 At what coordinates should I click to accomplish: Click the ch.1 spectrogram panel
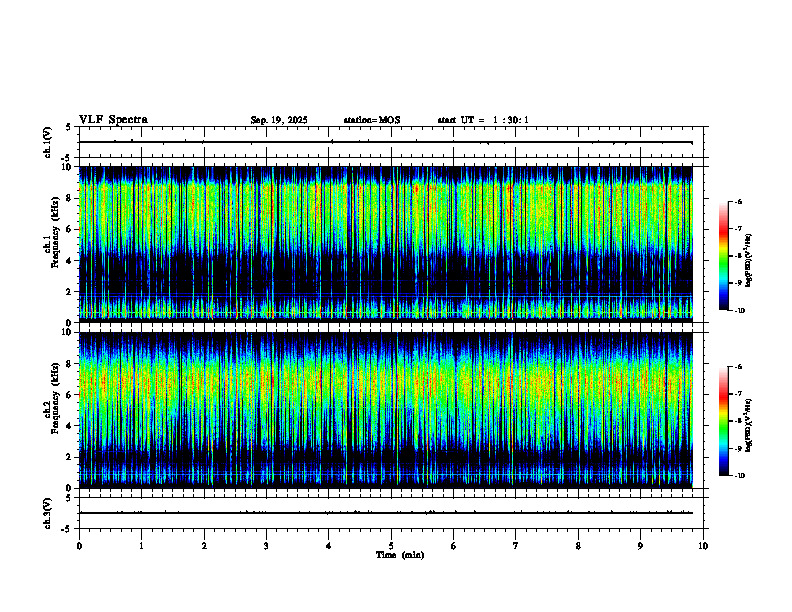tap(386, 244)
